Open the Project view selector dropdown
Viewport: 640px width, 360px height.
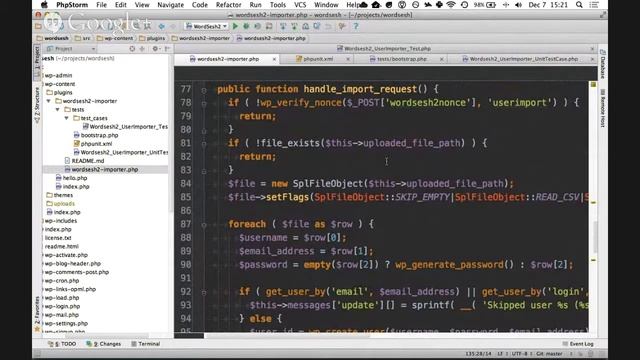point(71,49)
